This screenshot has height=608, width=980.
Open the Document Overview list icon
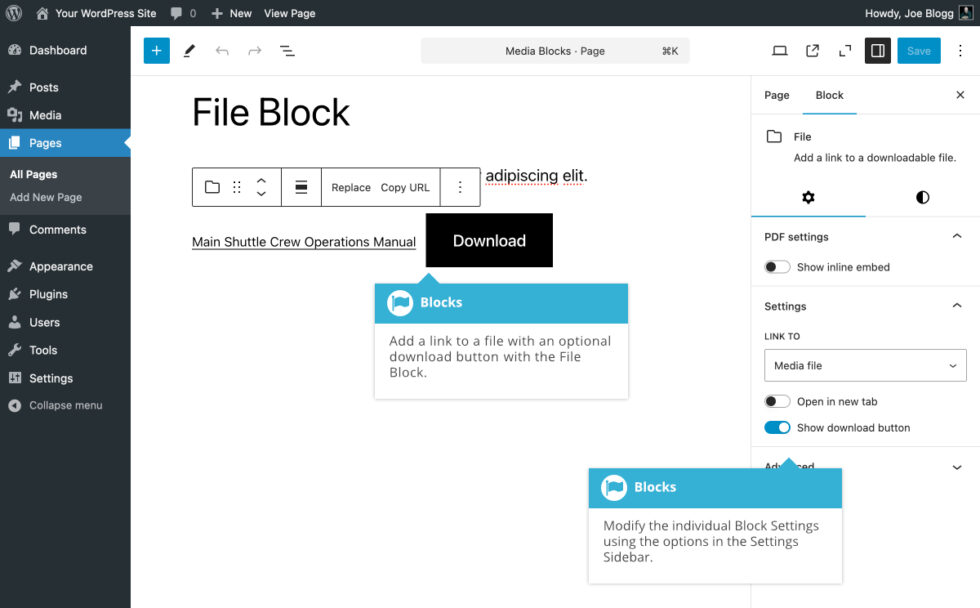(x=287, y=51)
